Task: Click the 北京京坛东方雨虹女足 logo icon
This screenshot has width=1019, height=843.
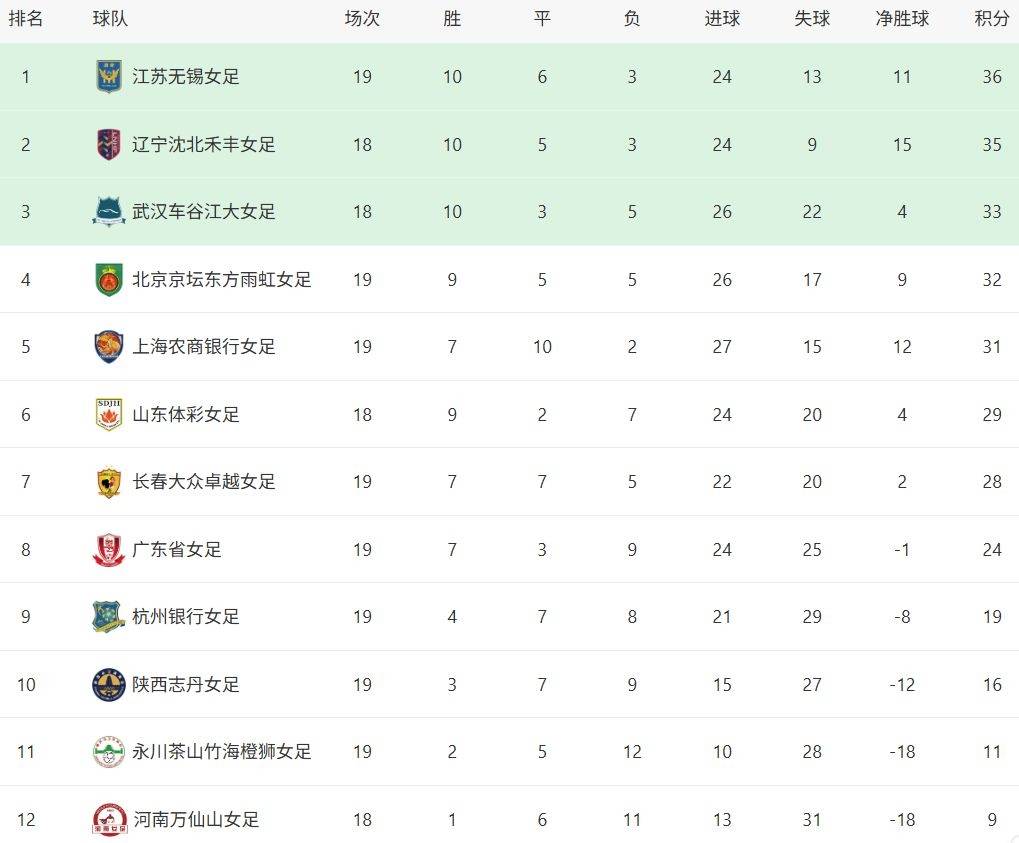Action: (x=109, y=280)
